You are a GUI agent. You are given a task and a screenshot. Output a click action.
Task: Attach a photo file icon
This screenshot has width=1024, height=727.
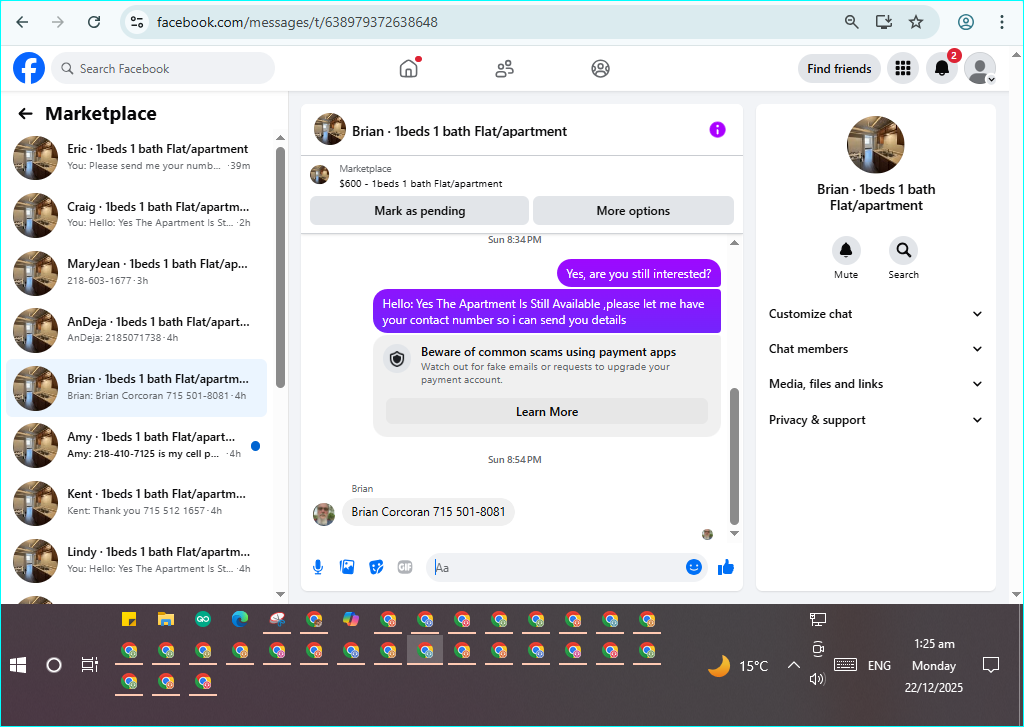tap(347, 567)
